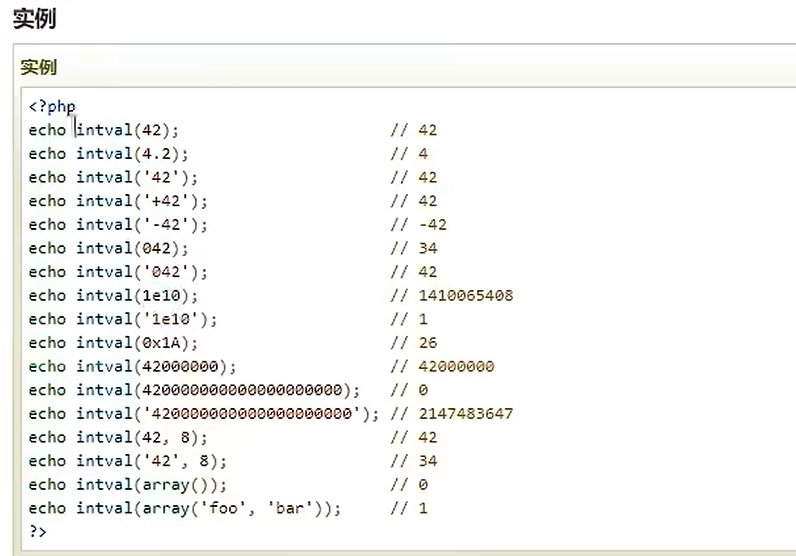Click the code 'echo intval(42);'
The image size is (796, 556).
tap(104, 130)
